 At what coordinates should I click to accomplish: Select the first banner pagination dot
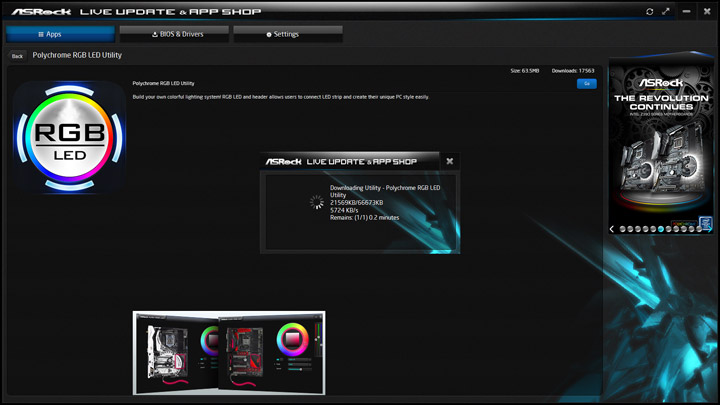coord(623,229)
